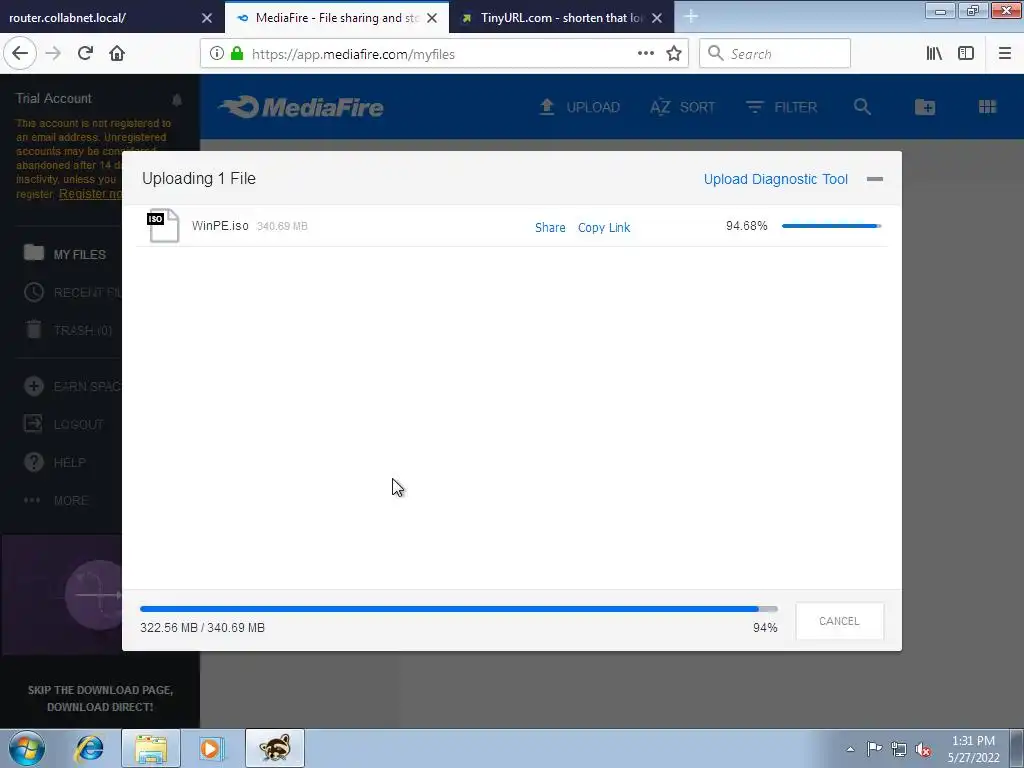Click Copy Link for WinPE.iso
Viewport: 1024px width, 768px height.
coord(603,227)
